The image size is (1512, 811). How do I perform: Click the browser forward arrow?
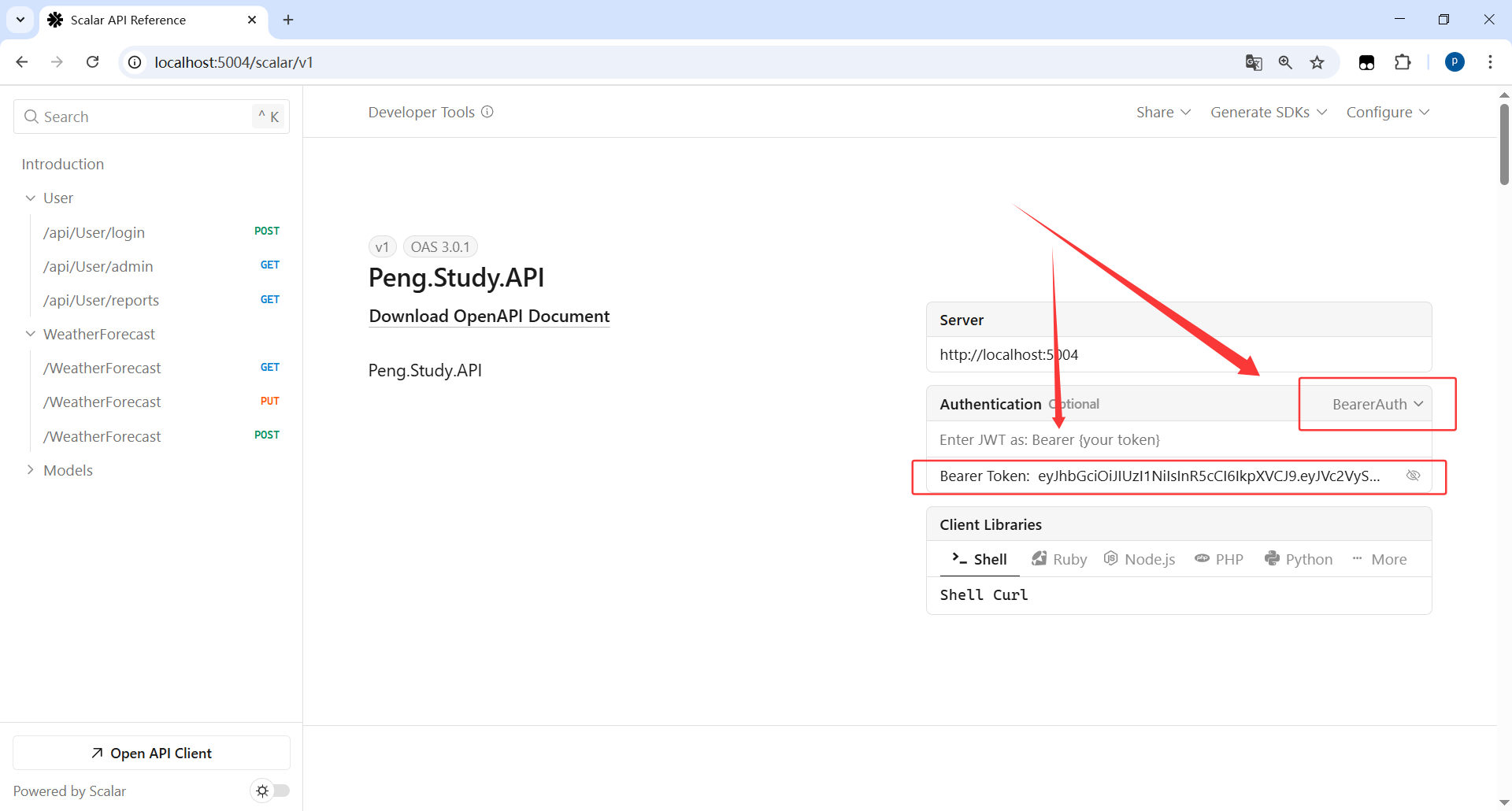coord(57,62)
